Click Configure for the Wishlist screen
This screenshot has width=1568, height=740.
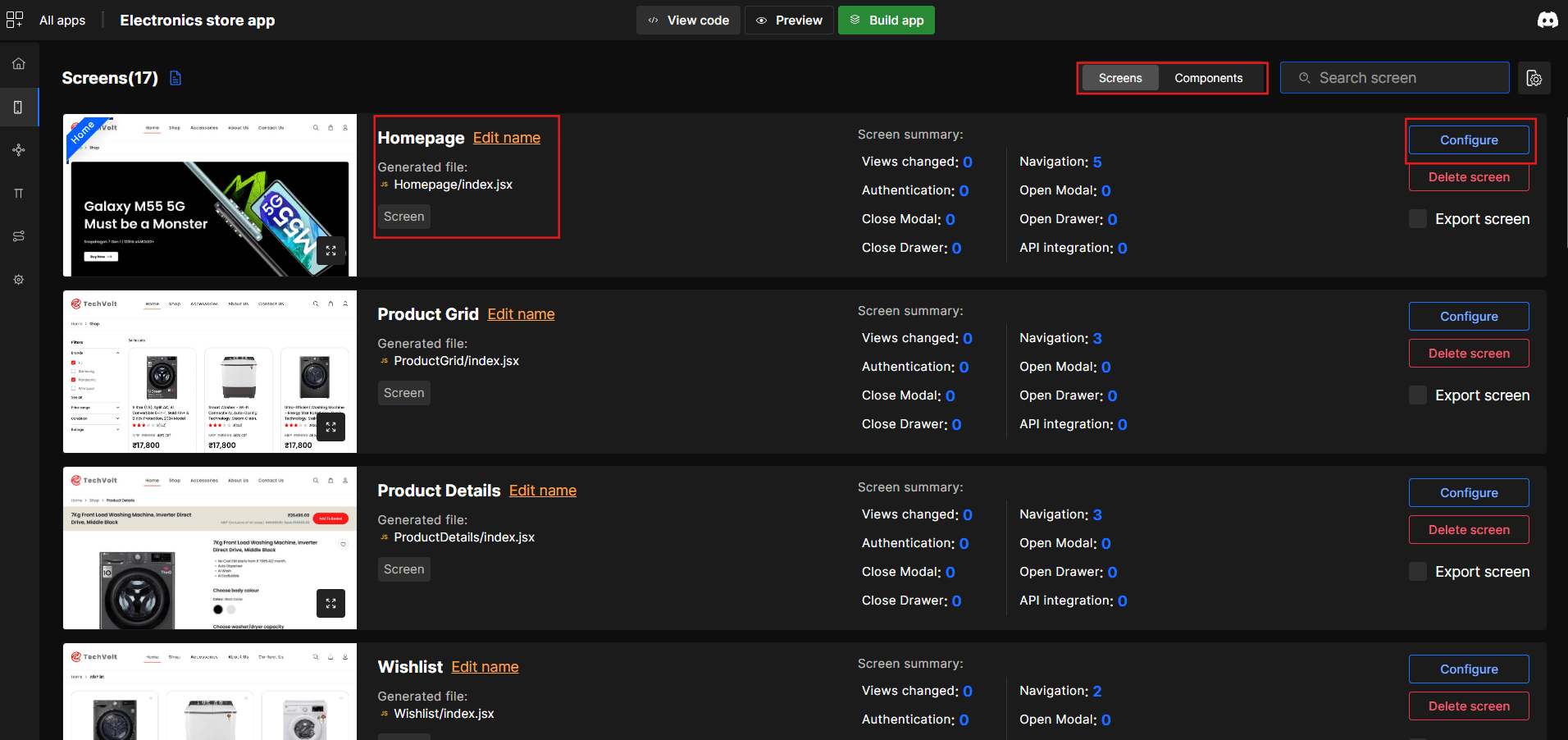click(x=1469, y=669)
